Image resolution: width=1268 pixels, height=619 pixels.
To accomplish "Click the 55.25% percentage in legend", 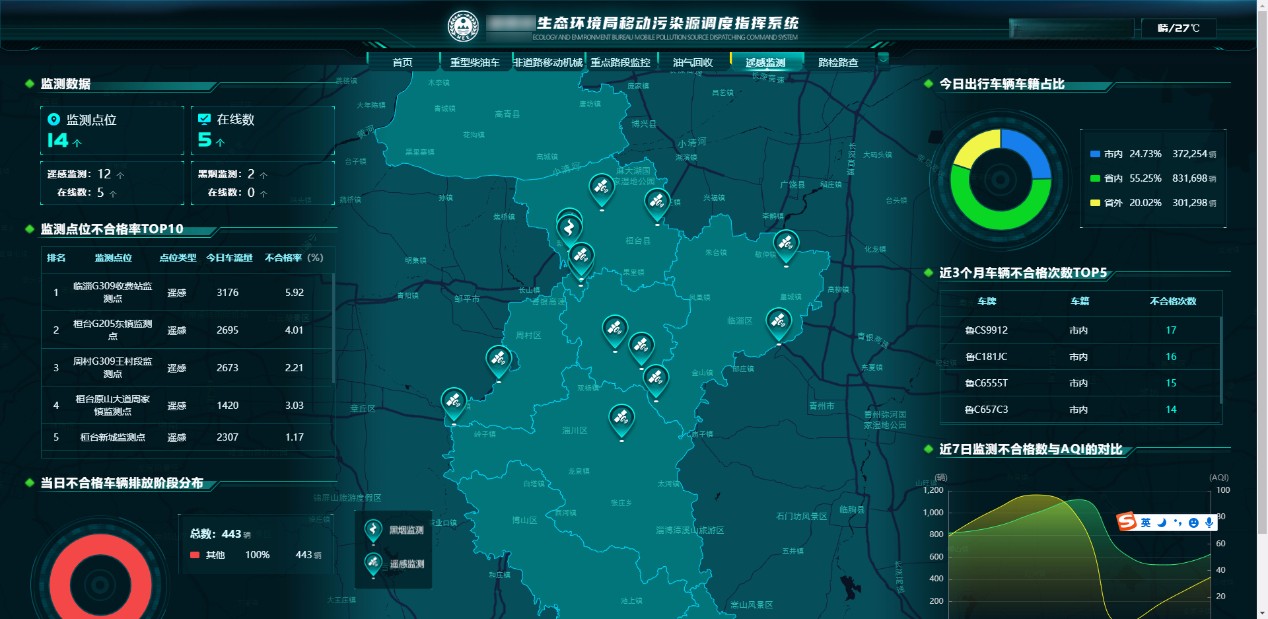I will point(1145,178).
